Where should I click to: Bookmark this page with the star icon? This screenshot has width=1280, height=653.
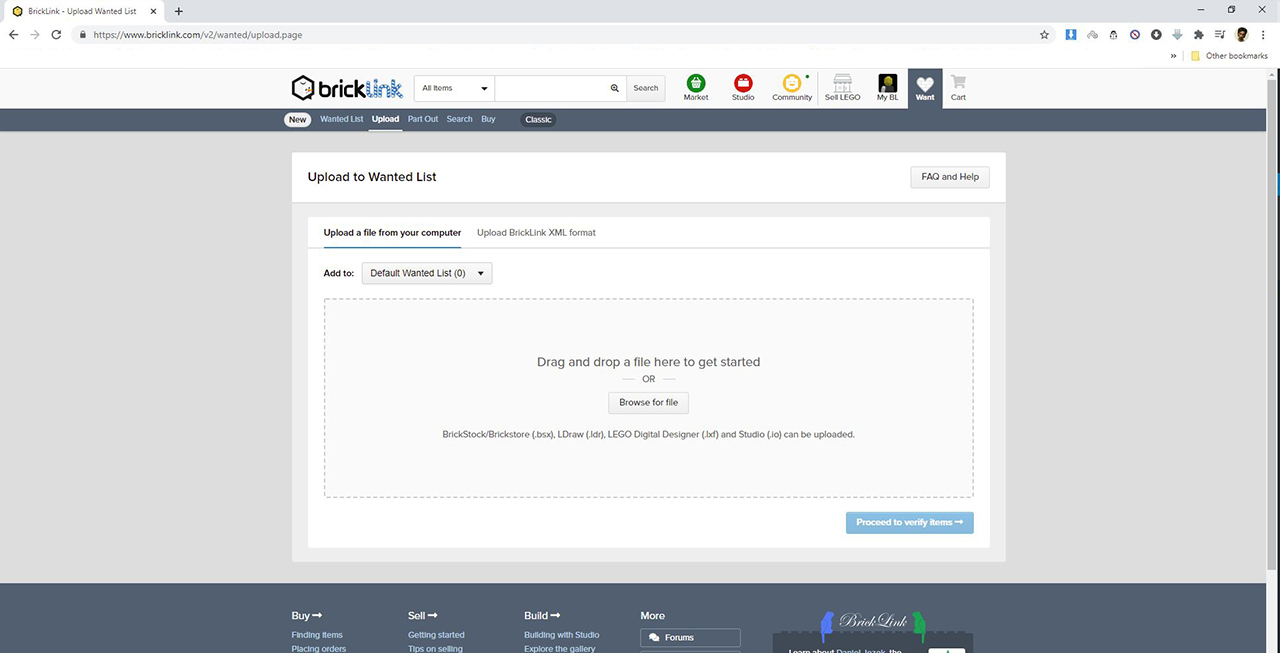(x=1044, y=34)
